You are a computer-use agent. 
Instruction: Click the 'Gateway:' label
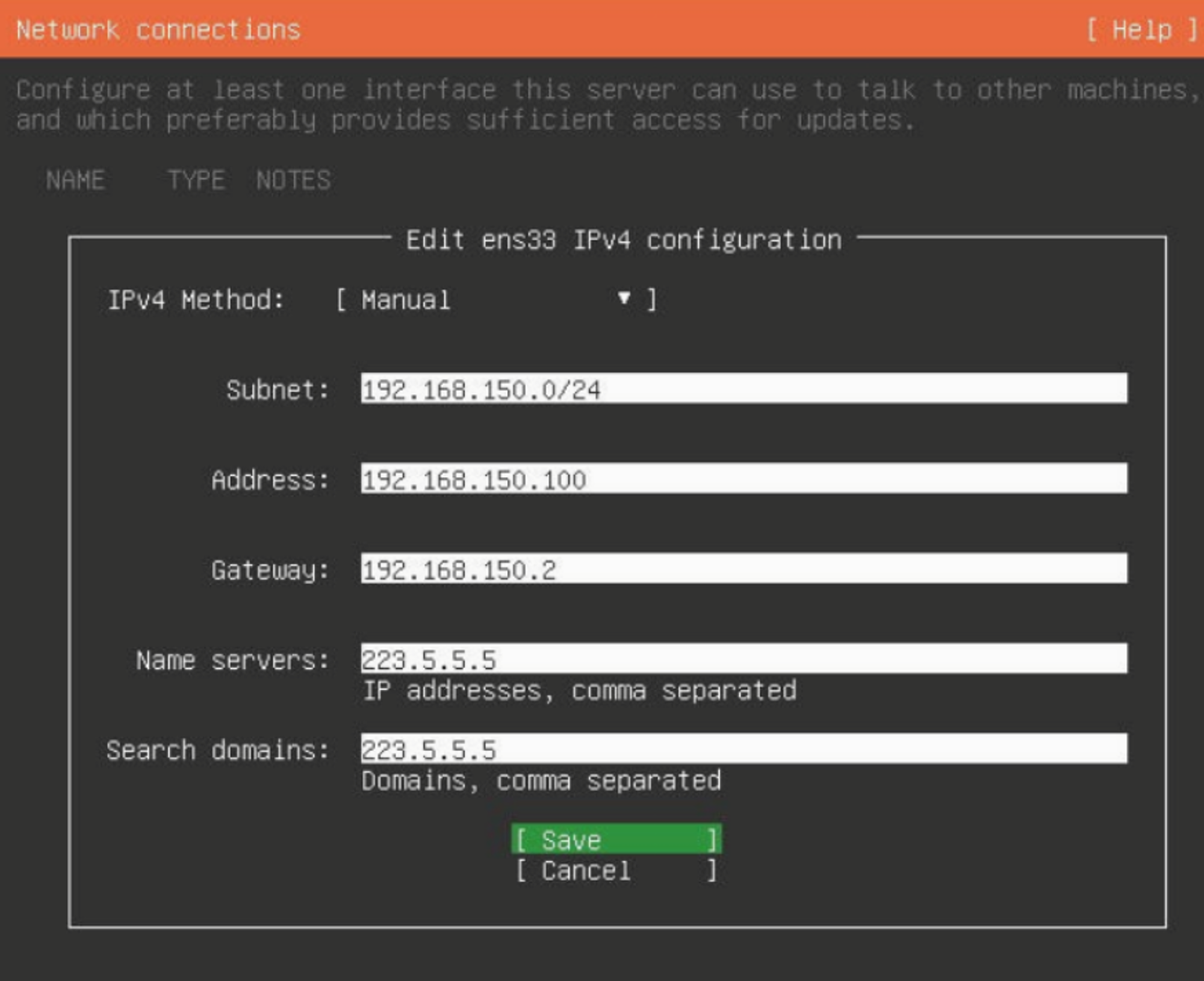pos(270,570)
